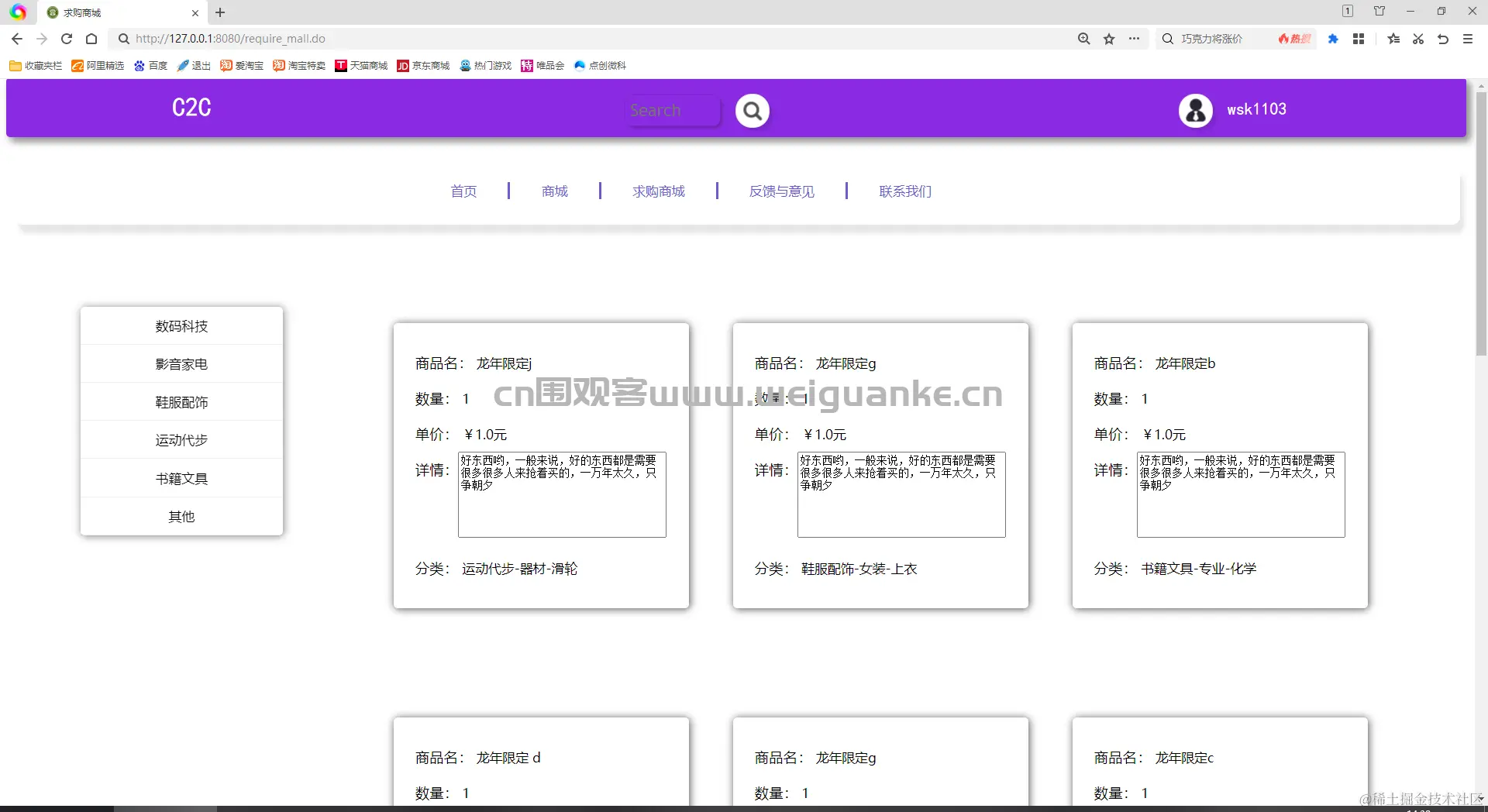Open 反馈与意见 in the navigation bar
The height and width of the screenshot is (812, 1488).
pos(782,191)
